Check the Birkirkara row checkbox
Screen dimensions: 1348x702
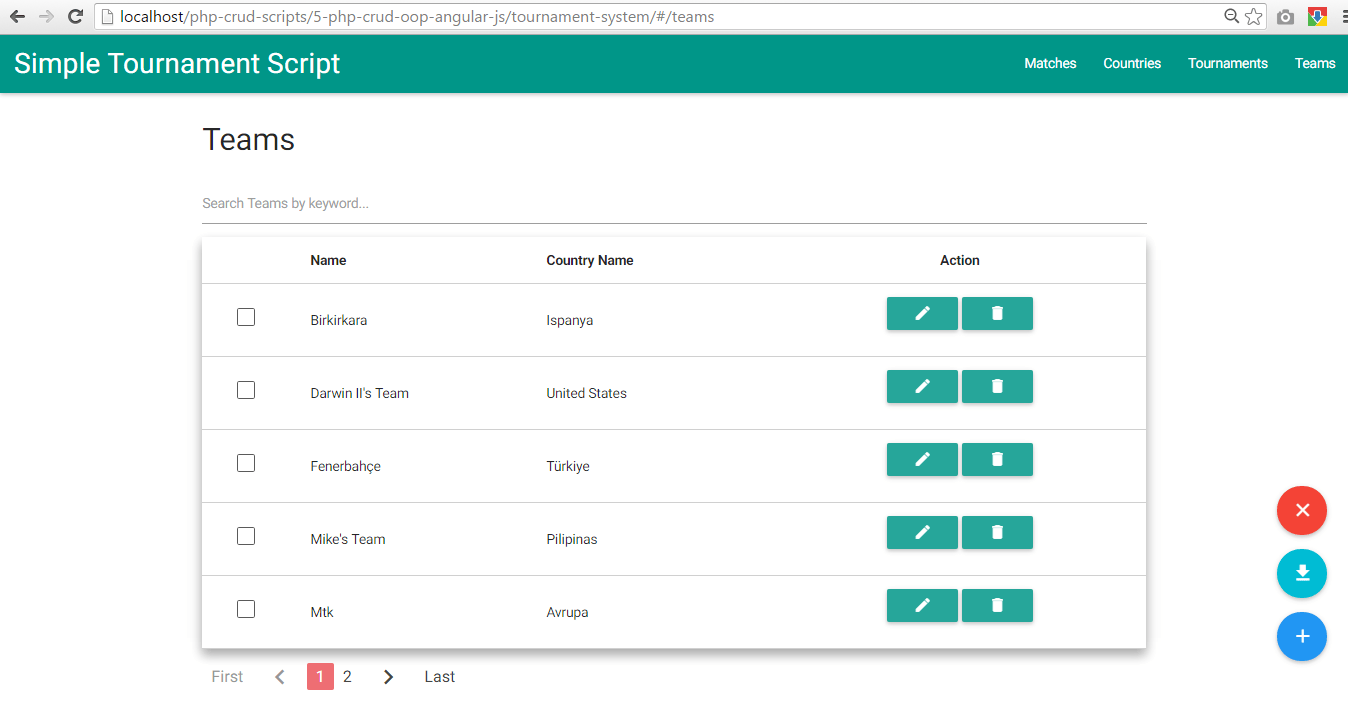click(x=246, y=317)
